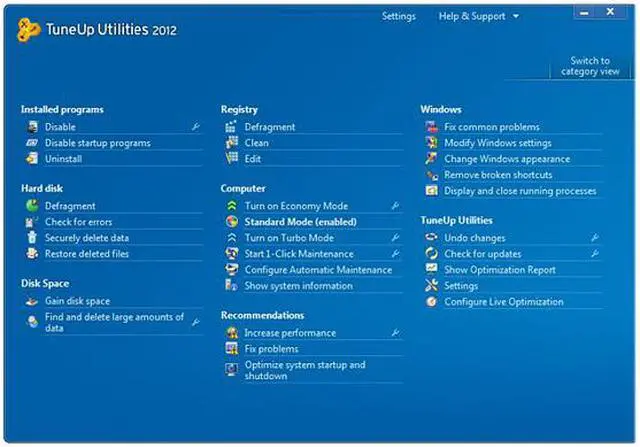Click the Change Windows appearance icon
This screenshot has width=640, height=447.
pos(431,158)
